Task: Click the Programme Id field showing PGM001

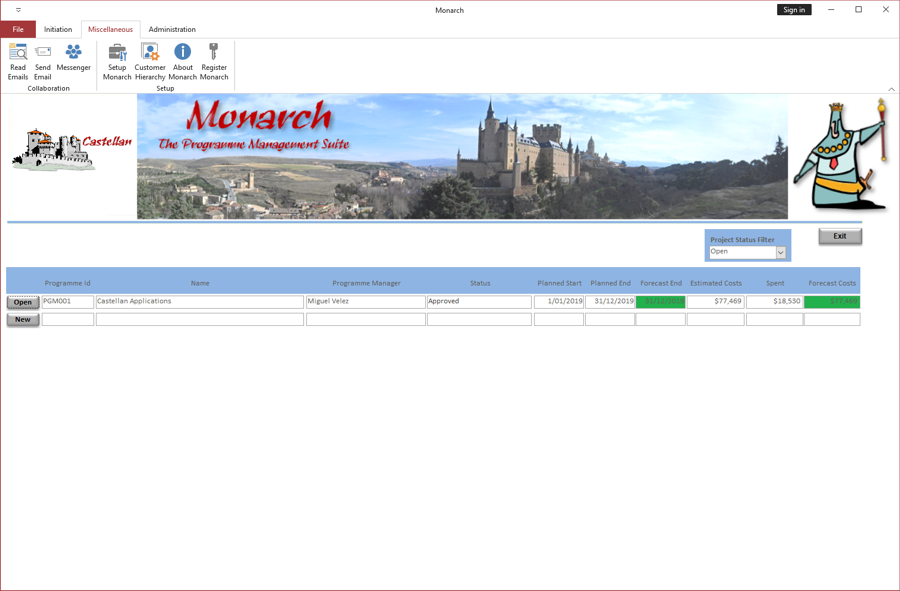Action: (68, 302)
